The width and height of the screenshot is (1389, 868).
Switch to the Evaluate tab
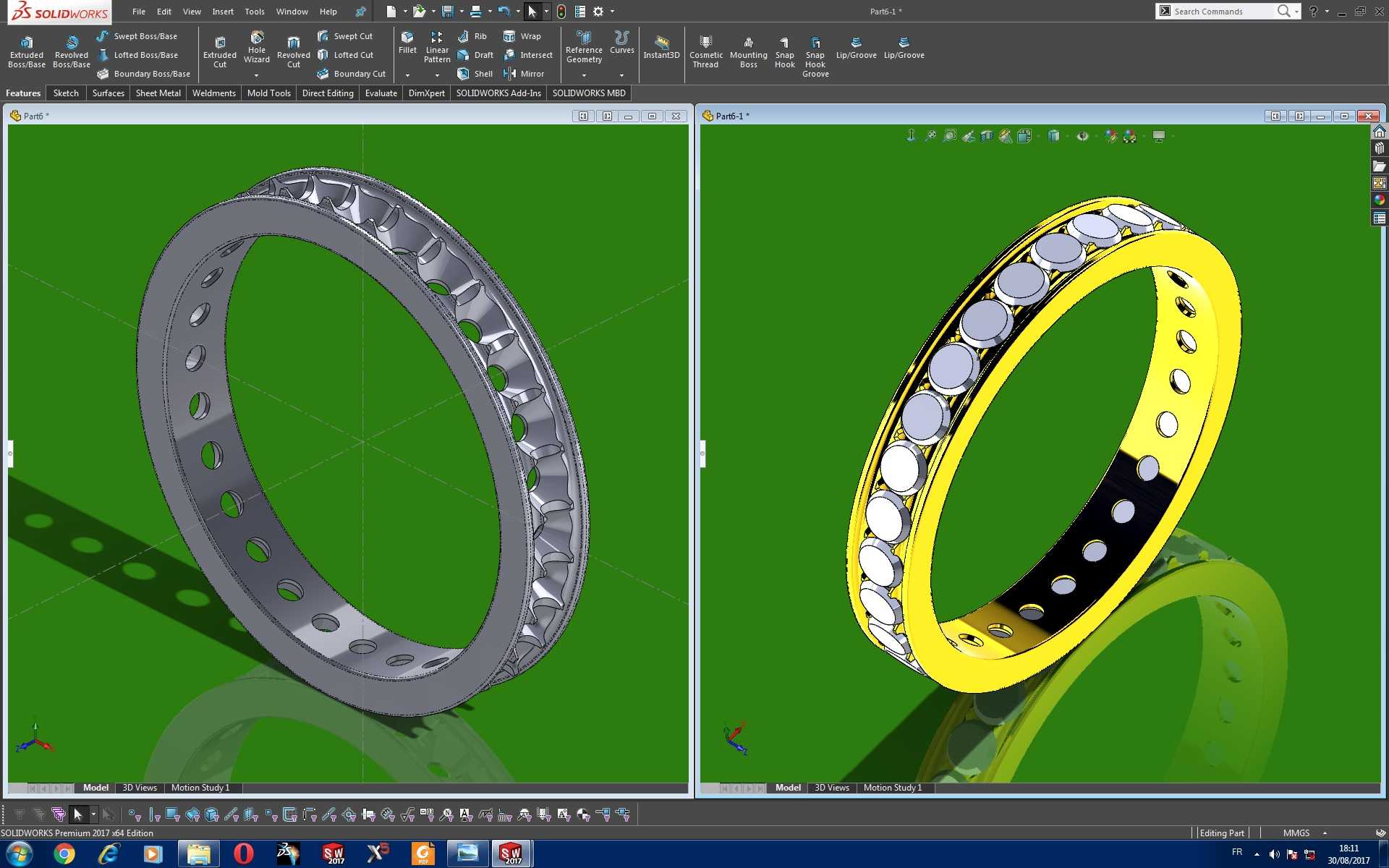pos(381,93)
